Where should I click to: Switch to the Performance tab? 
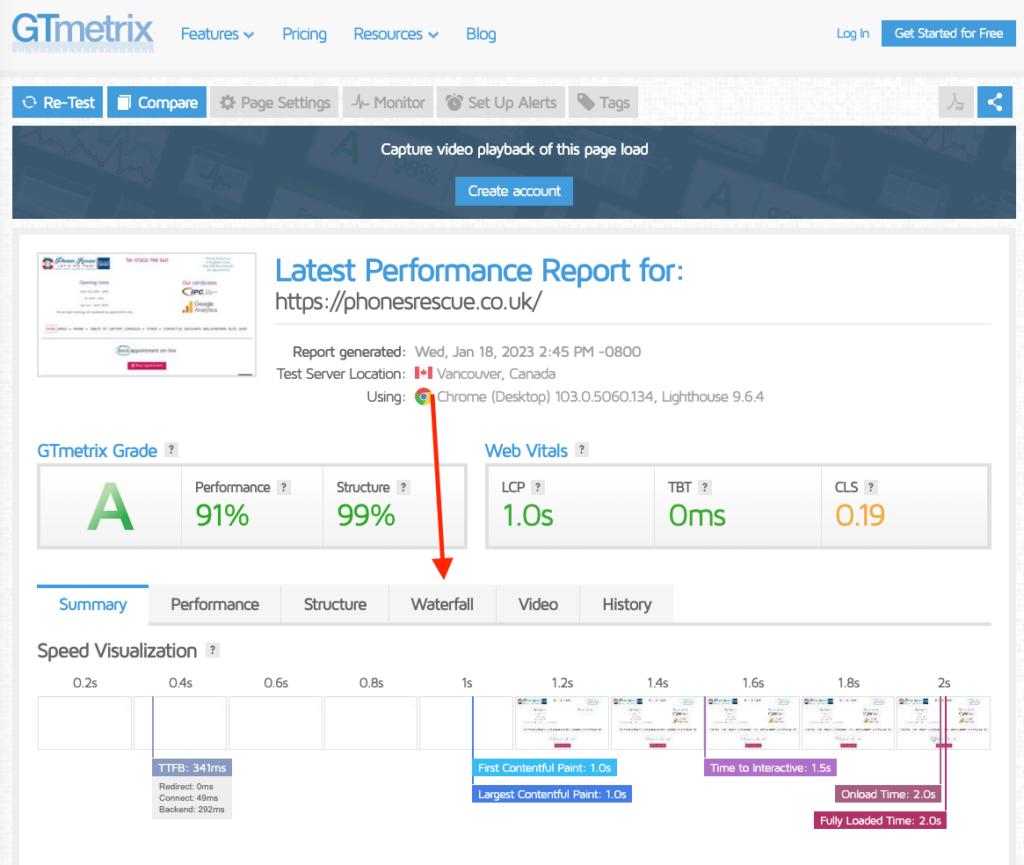coord(215,605)
